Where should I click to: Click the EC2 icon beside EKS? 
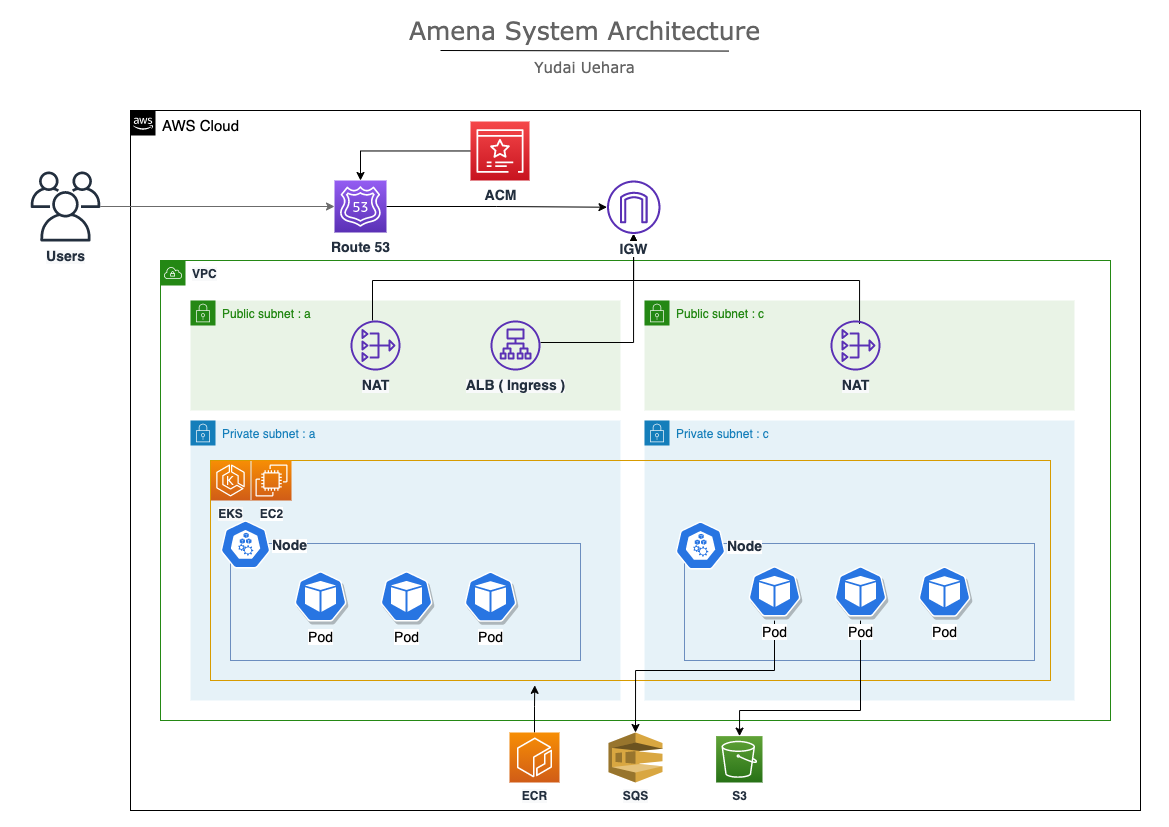[x=270, y=480]
